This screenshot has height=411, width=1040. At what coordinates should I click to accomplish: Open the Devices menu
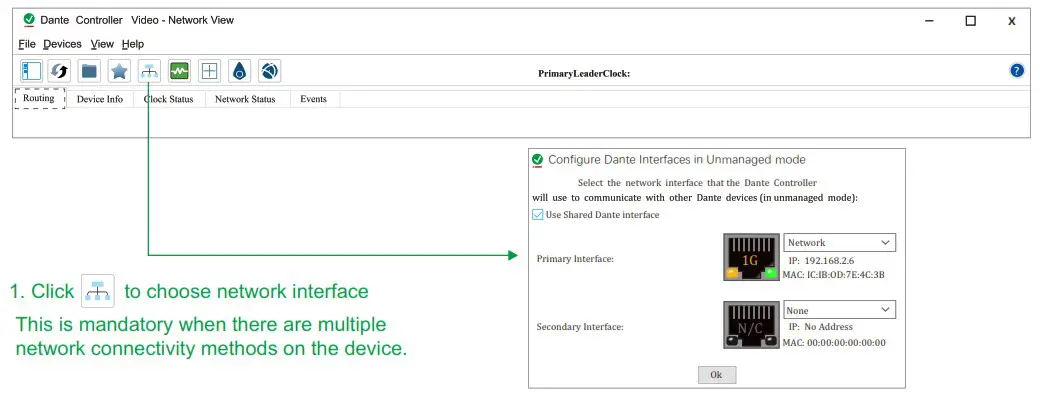click(x=62, y=44)
